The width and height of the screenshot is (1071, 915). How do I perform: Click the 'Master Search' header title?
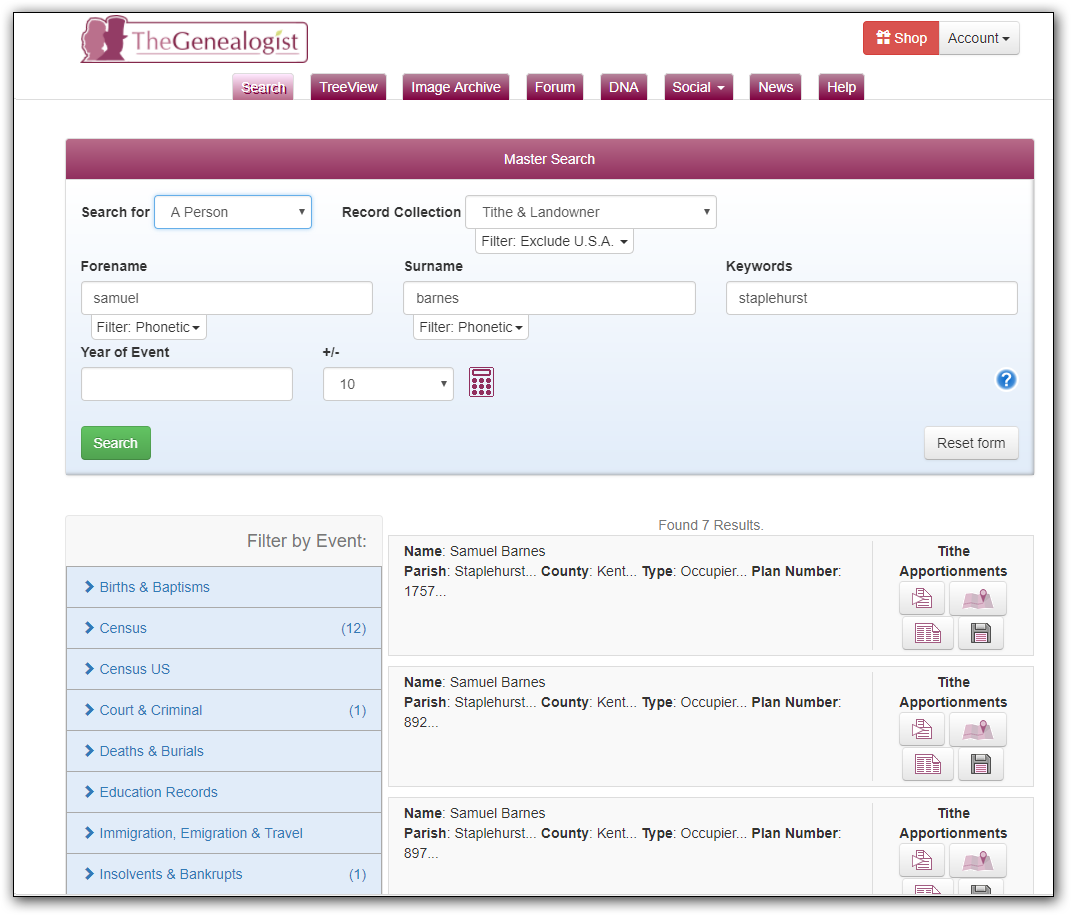point(549,159)
